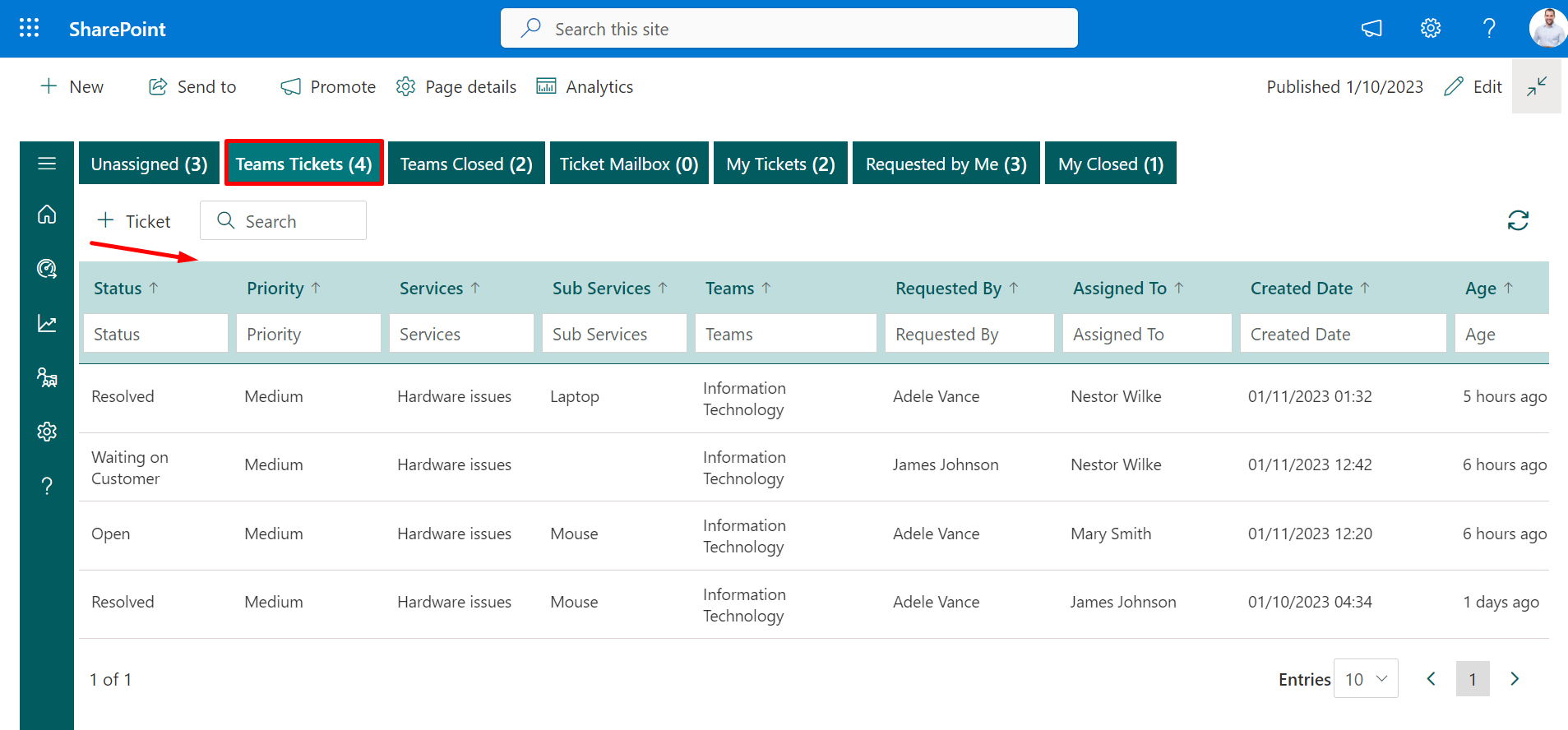This screenshot has width=1568, height=730.
Task: Click Mary Smith in Assigned To column
Action: (1111, 534)
